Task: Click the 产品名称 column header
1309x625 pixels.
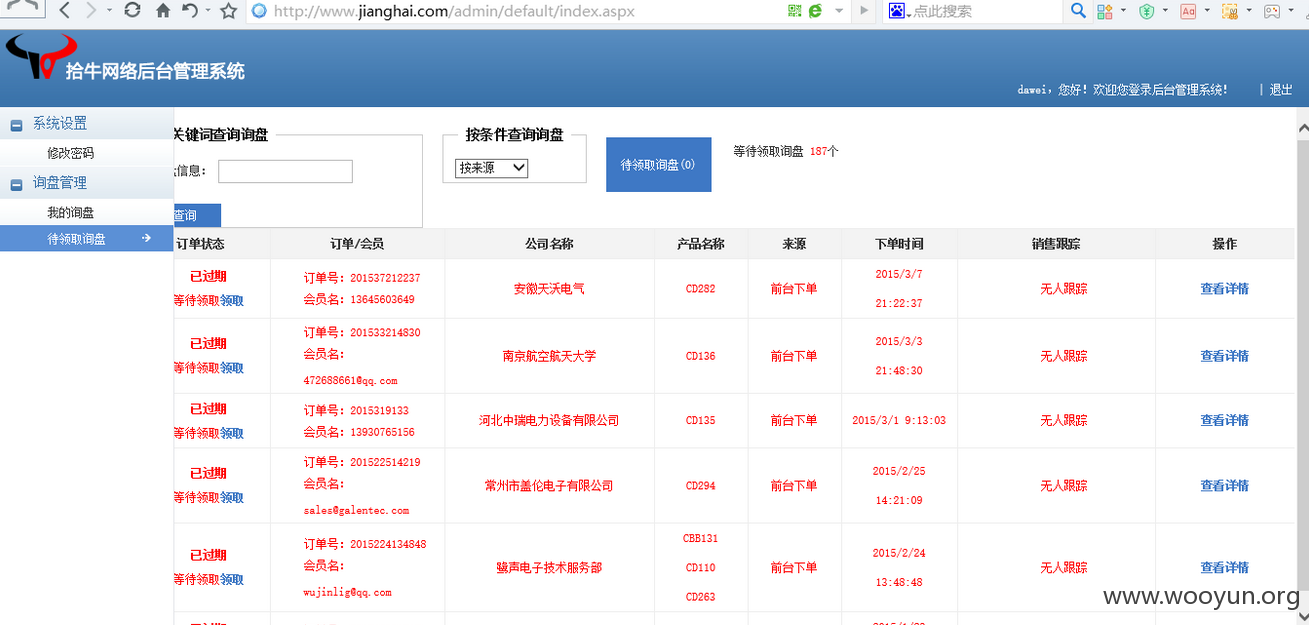Action: point(700,243)
